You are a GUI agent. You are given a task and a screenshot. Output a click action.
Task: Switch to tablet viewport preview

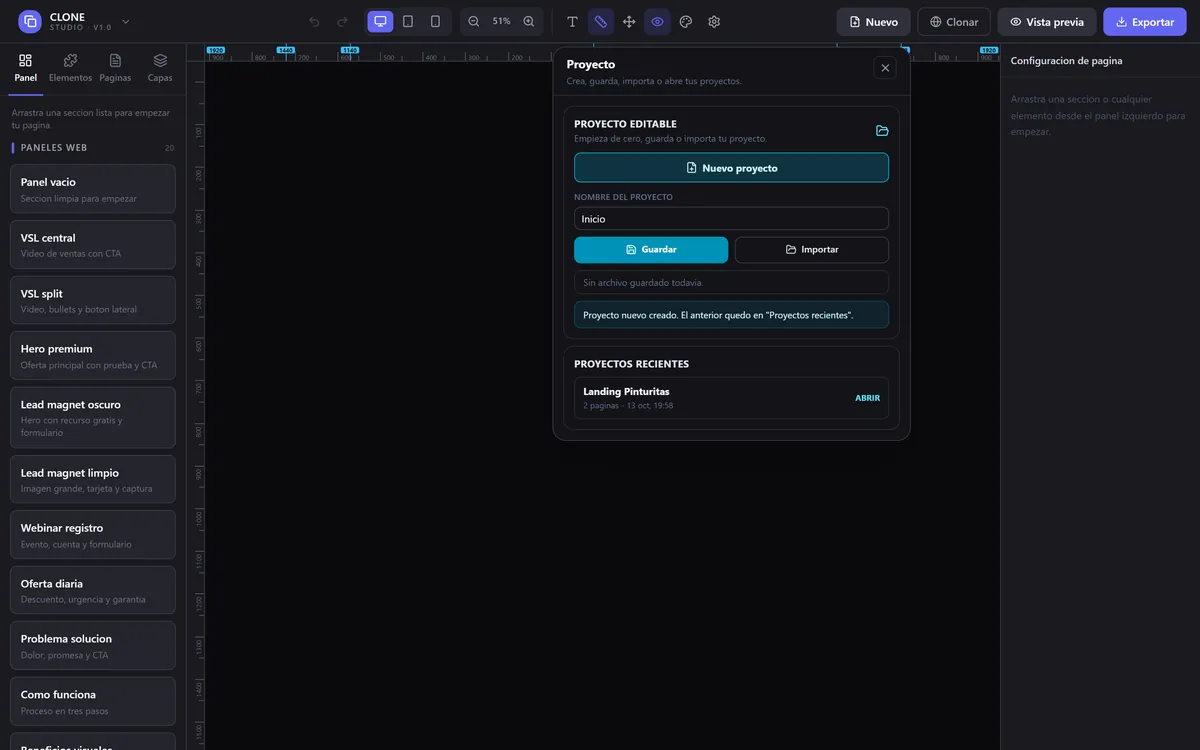(408, 21)
